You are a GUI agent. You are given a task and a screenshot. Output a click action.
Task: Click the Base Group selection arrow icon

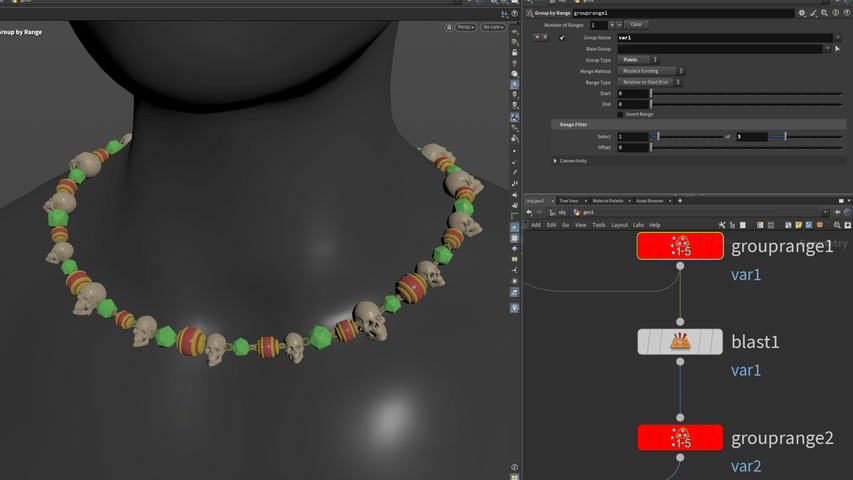(x=838, y=49)
